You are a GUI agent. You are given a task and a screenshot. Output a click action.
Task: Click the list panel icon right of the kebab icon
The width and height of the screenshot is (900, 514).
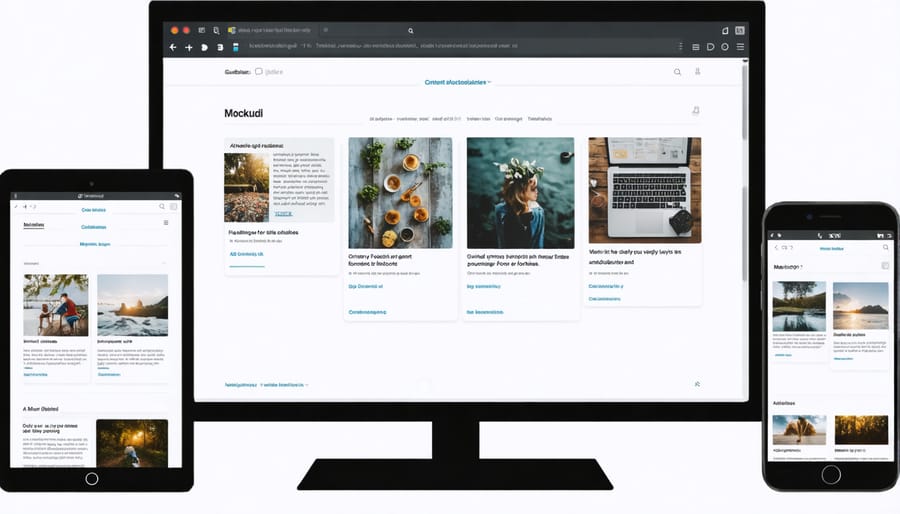[x=696, y=47]
